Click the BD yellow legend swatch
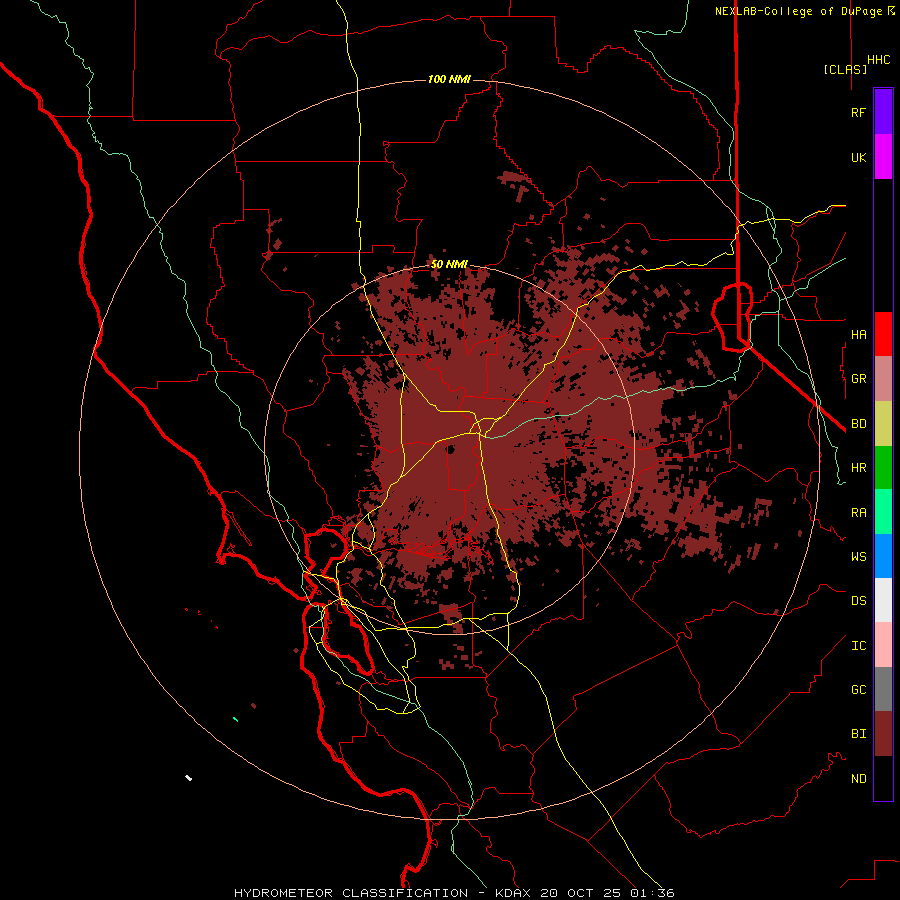 [x=883, y=424]
